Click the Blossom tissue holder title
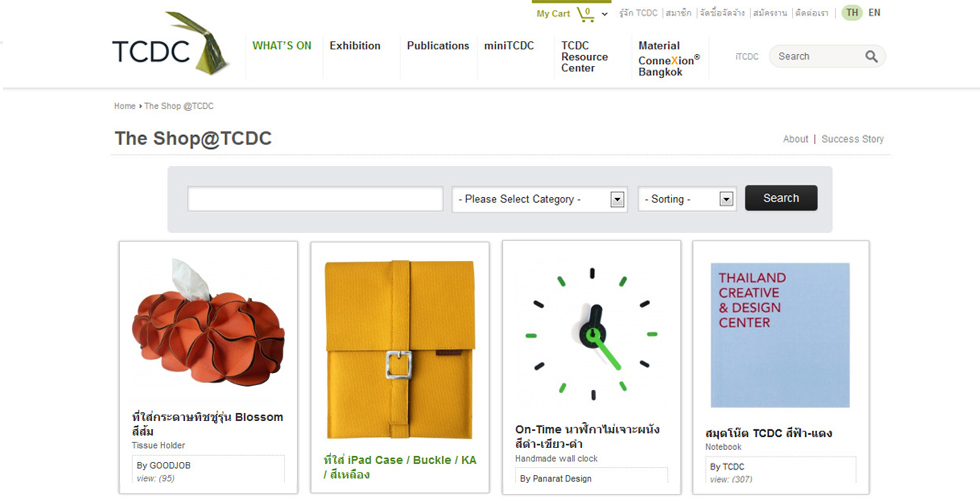980x500 pixels. 208,424
